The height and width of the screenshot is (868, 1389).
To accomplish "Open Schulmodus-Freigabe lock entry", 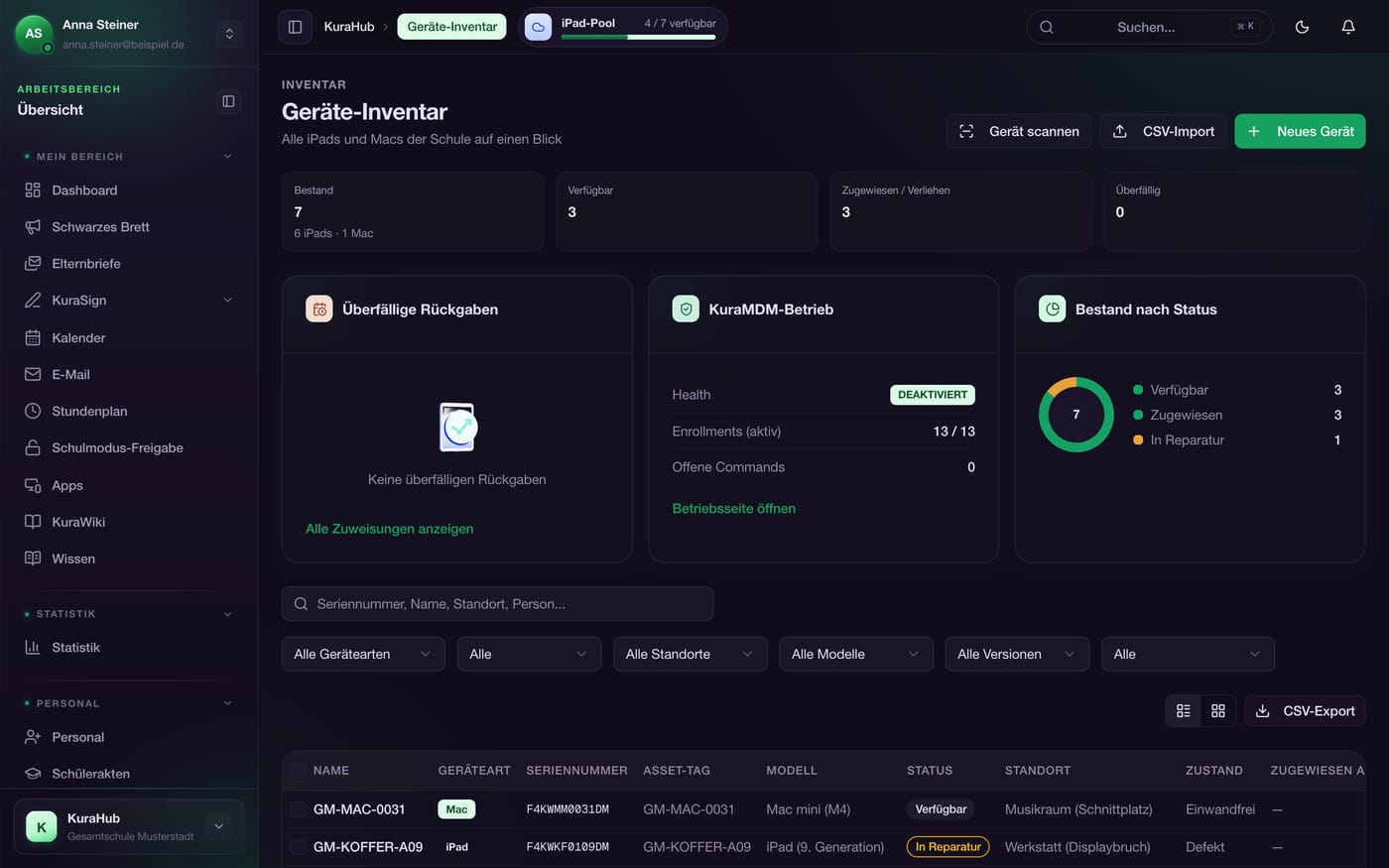I will tap(129, 448).
